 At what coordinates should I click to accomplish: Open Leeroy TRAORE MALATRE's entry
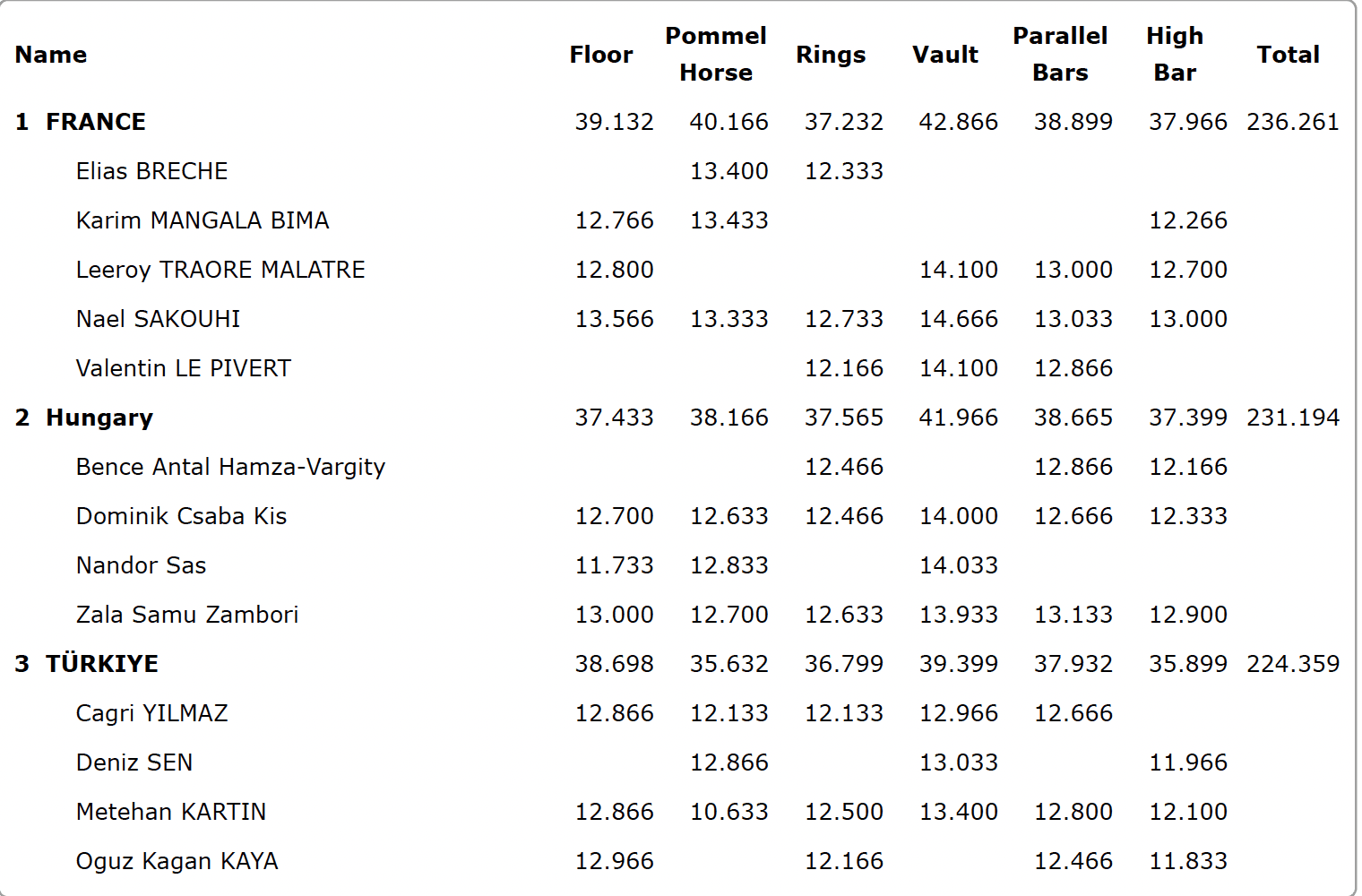pyautogui.click(x=220, y=270)
